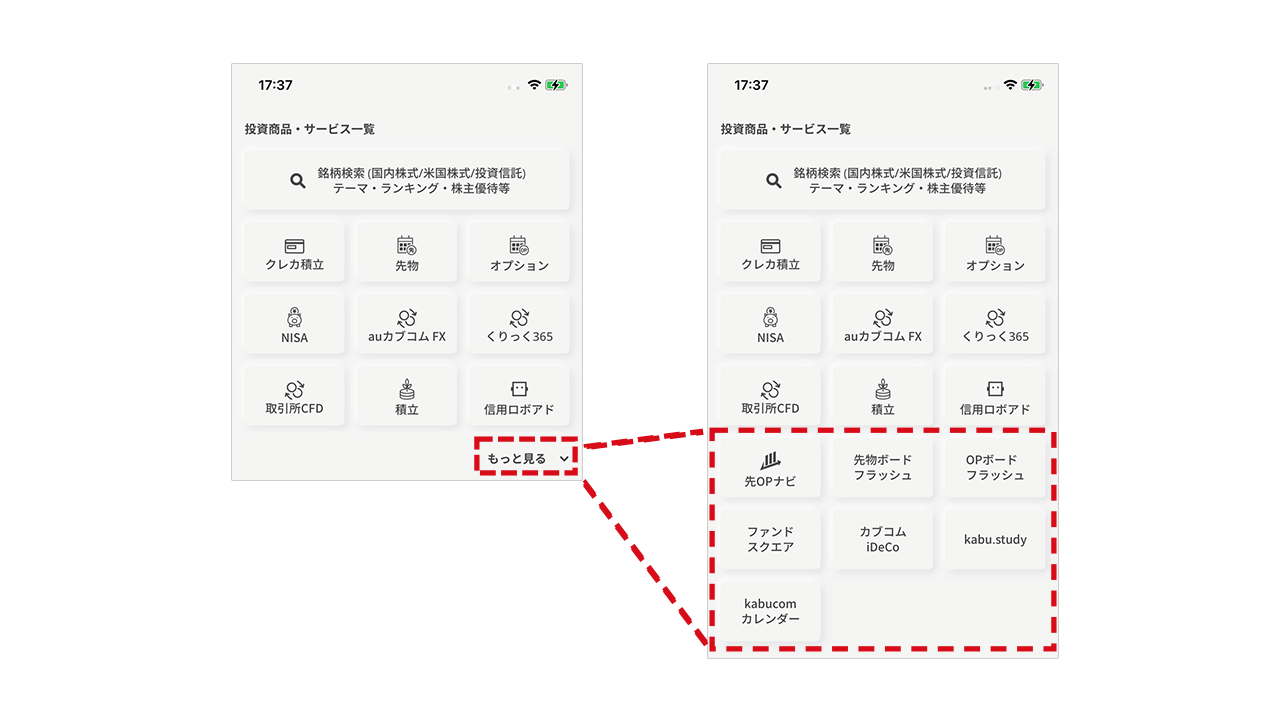Open くりっく365 in the right screen

(x=996, y=324)
